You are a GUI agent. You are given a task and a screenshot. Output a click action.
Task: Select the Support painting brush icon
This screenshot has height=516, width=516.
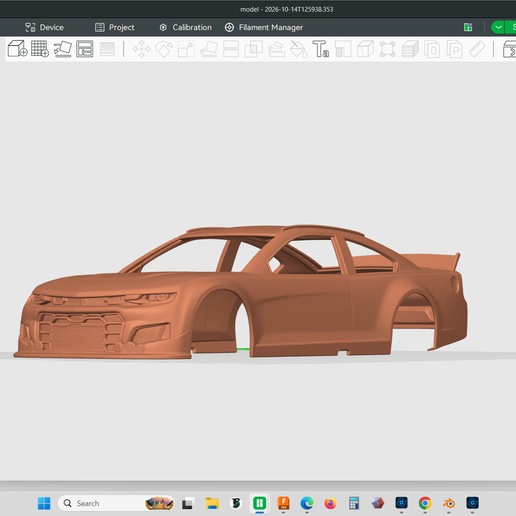pyautogui.click(x=276, y=49)
